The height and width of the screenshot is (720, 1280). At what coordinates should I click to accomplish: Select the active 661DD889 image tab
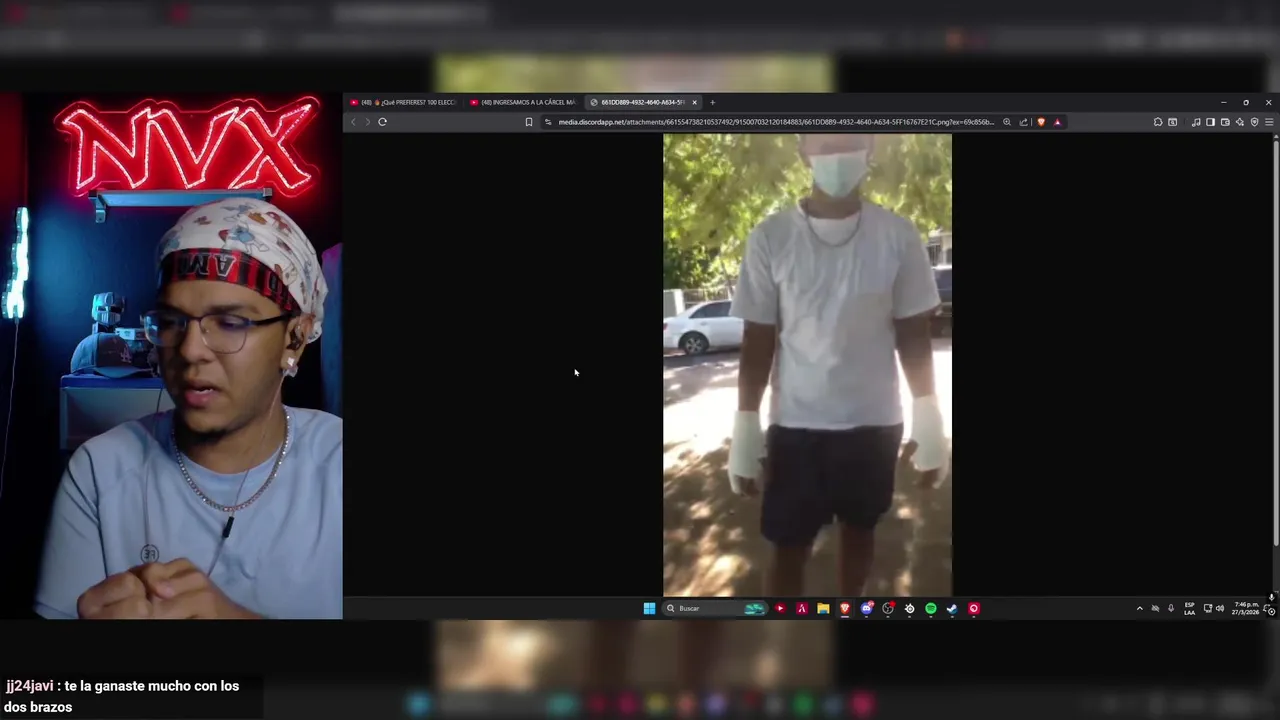[x=638, y=102]
